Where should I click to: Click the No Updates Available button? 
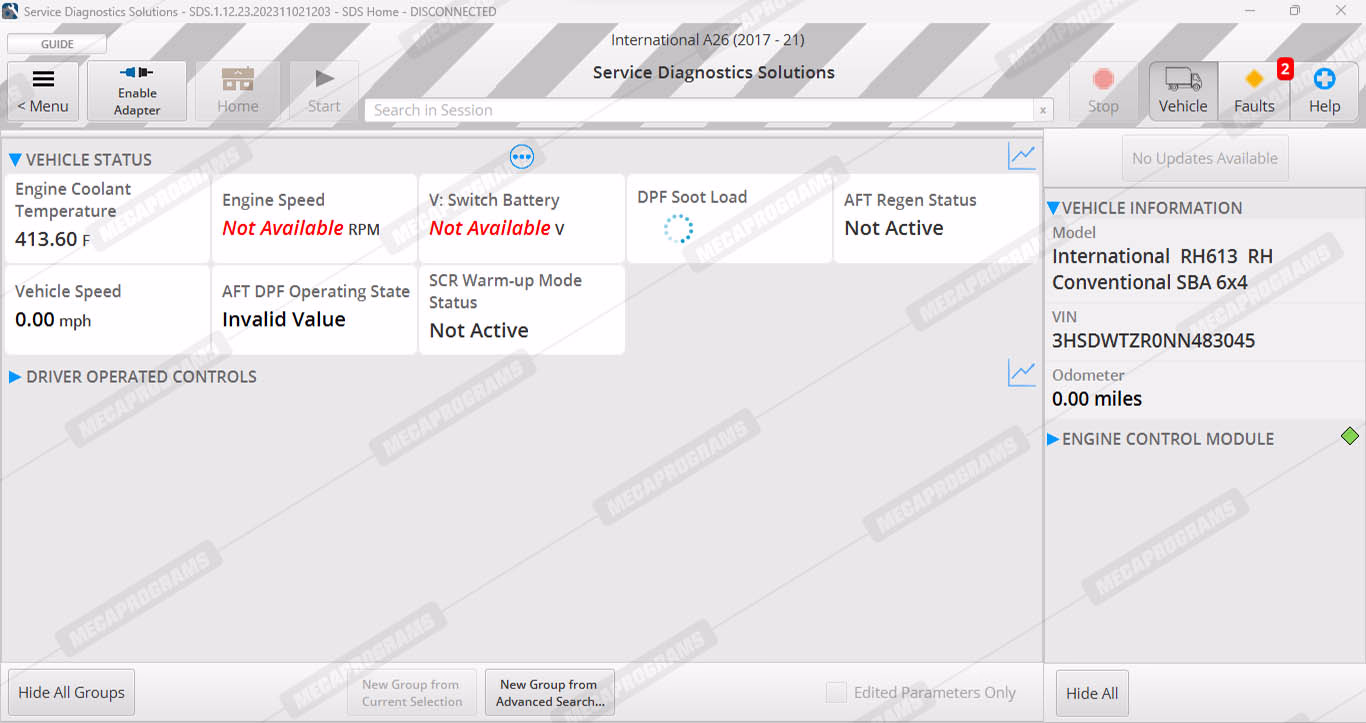click(x=1205, y=158)
